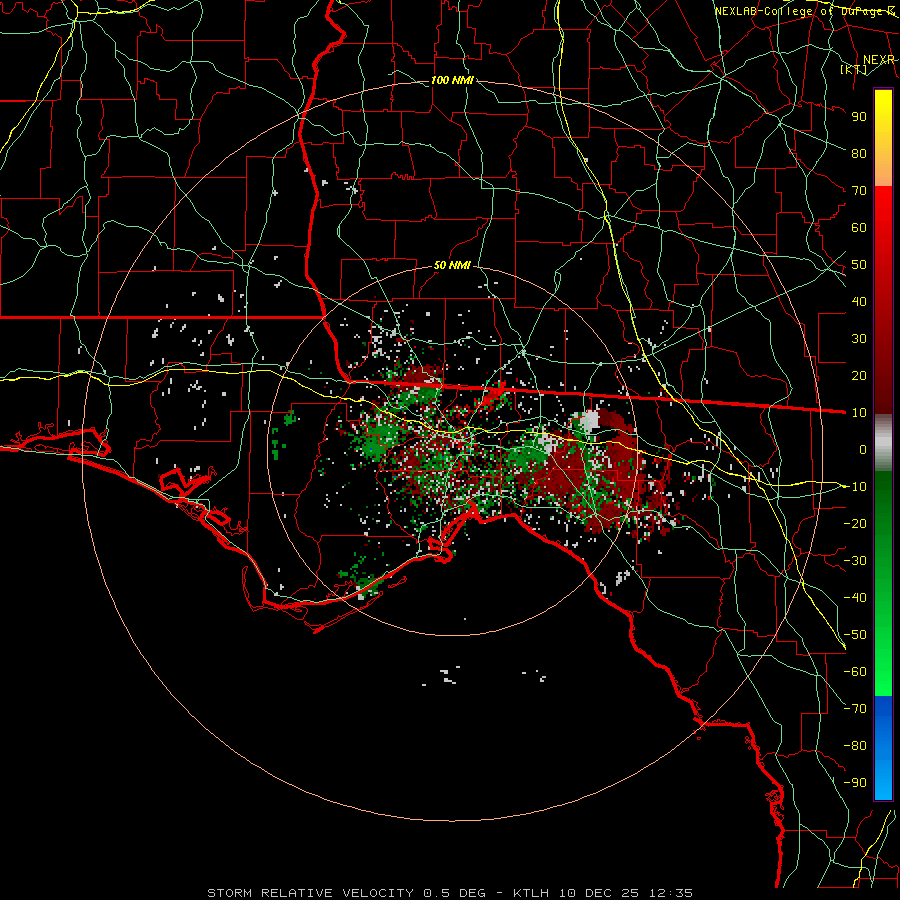The width and height of the screenshot is (900, 900).
Task: Click the -60 value on color scale
Action: [855, 672]
